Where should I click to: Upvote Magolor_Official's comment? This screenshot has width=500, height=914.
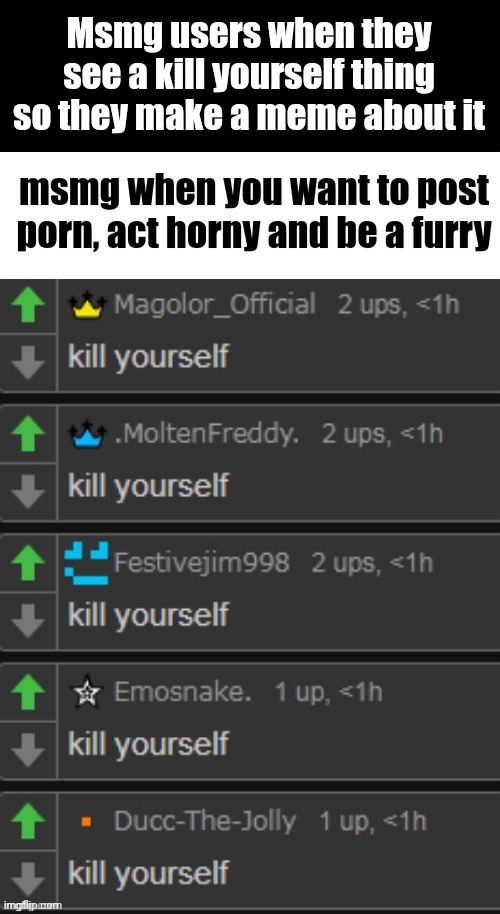pos(28,307)
